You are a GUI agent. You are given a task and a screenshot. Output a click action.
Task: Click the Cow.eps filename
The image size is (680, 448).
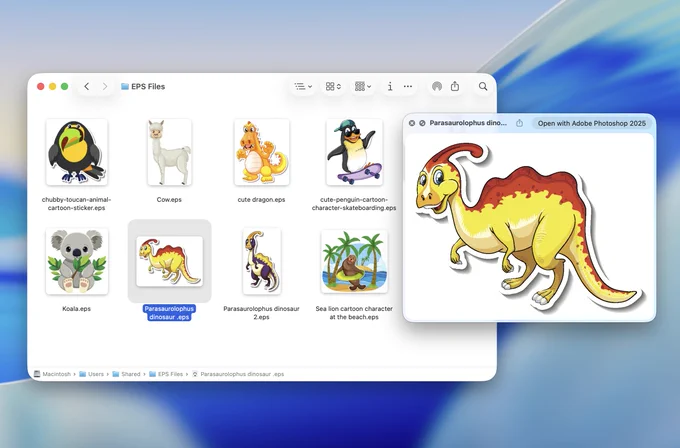[169, 199]
